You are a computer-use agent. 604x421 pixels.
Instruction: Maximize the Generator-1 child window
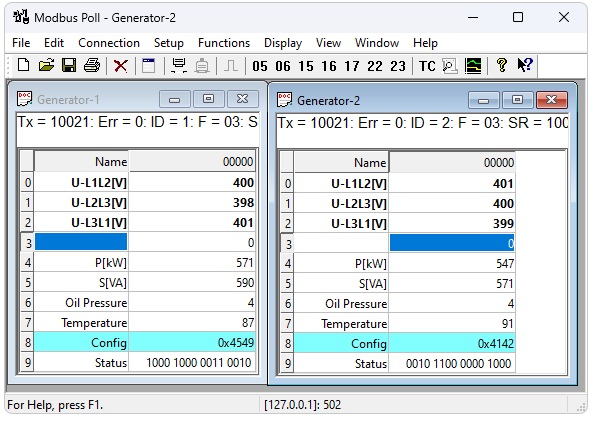208,99
